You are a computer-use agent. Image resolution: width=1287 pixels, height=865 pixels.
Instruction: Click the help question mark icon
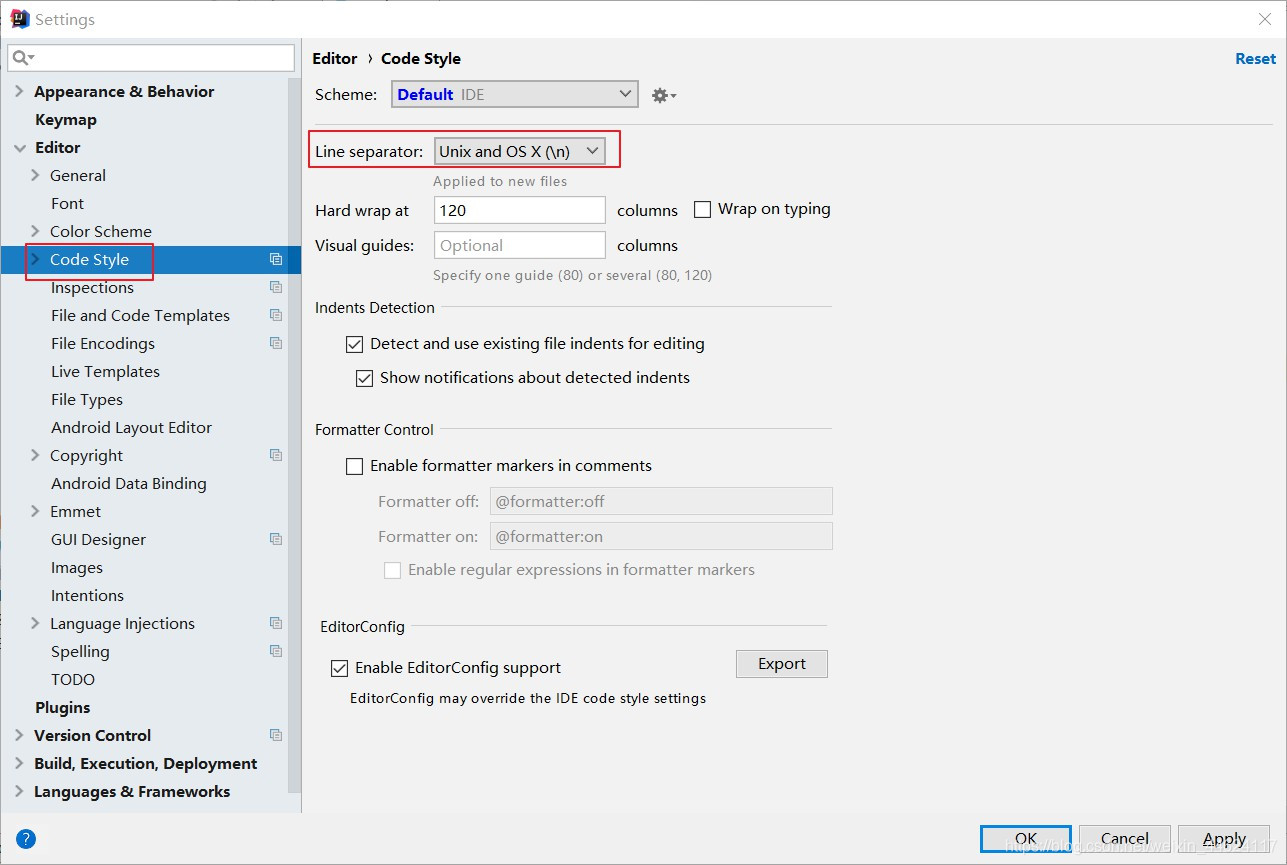coord(26,839)
